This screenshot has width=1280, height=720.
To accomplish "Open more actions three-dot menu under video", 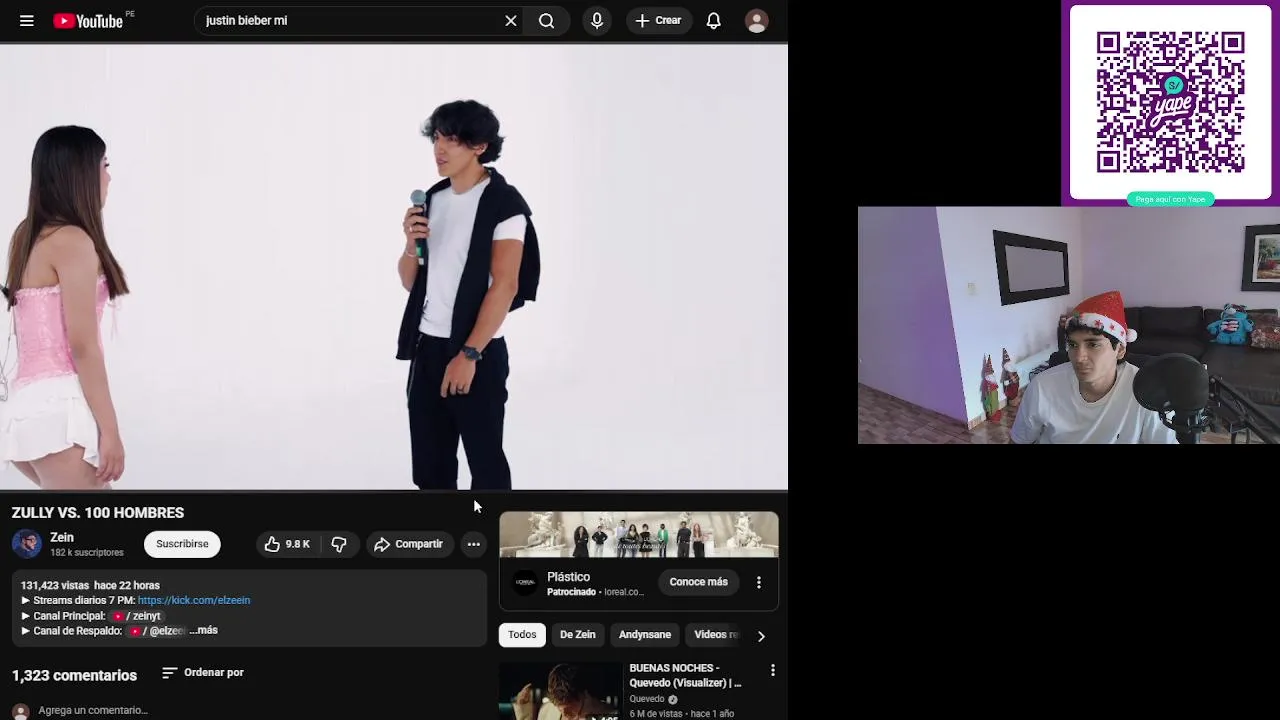I will (x=474, y=544).
